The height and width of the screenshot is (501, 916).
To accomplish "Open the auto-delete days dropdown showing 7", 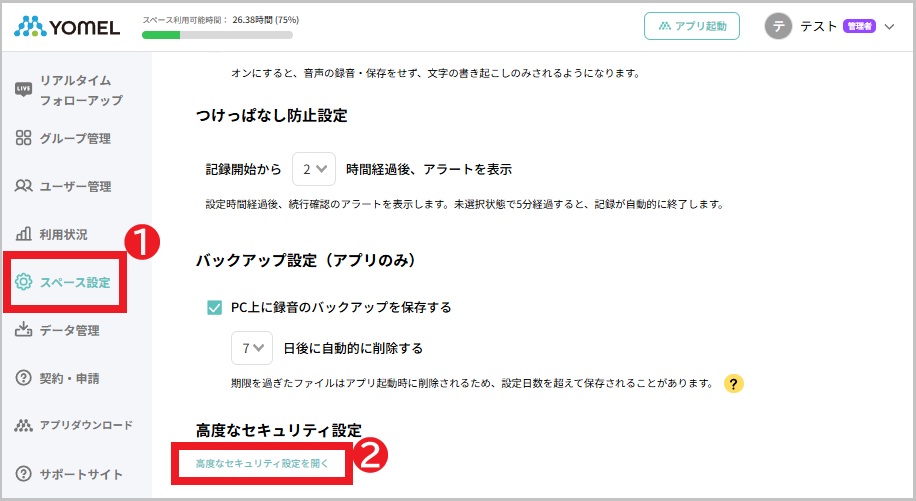I will point(251,348).
